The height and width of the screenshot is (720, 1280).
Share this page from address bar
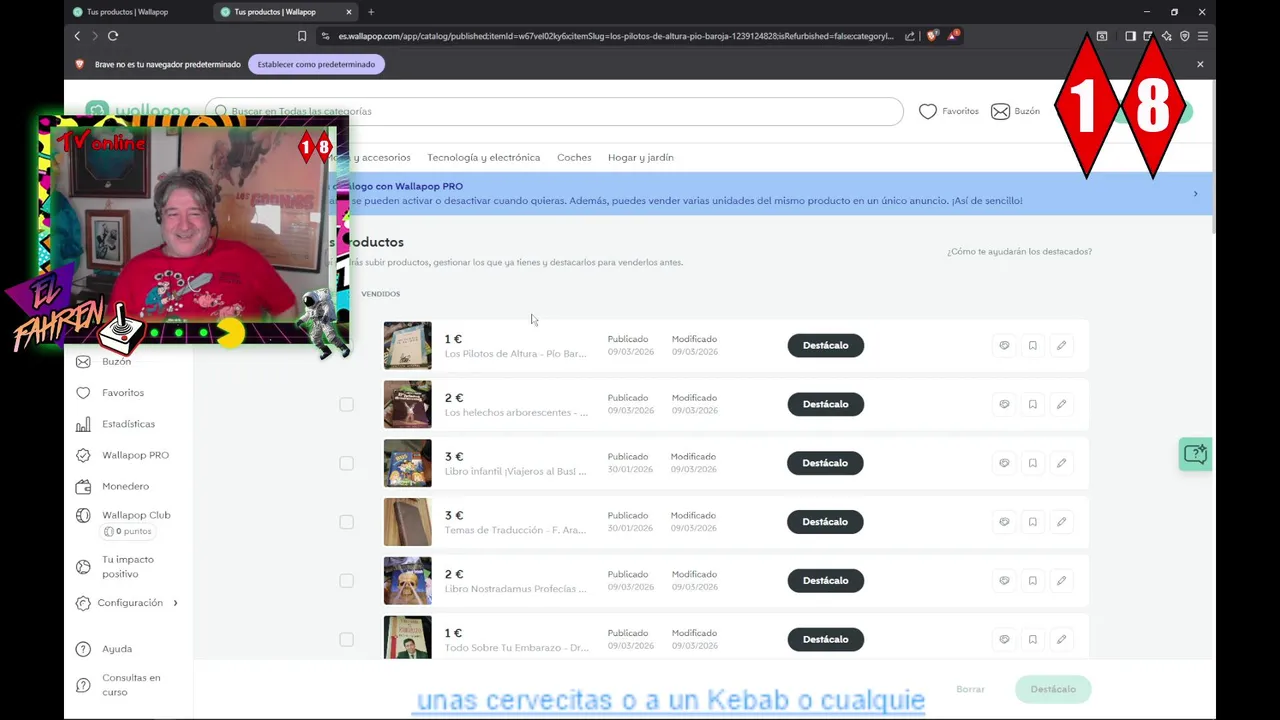click(x=910, y=36)
